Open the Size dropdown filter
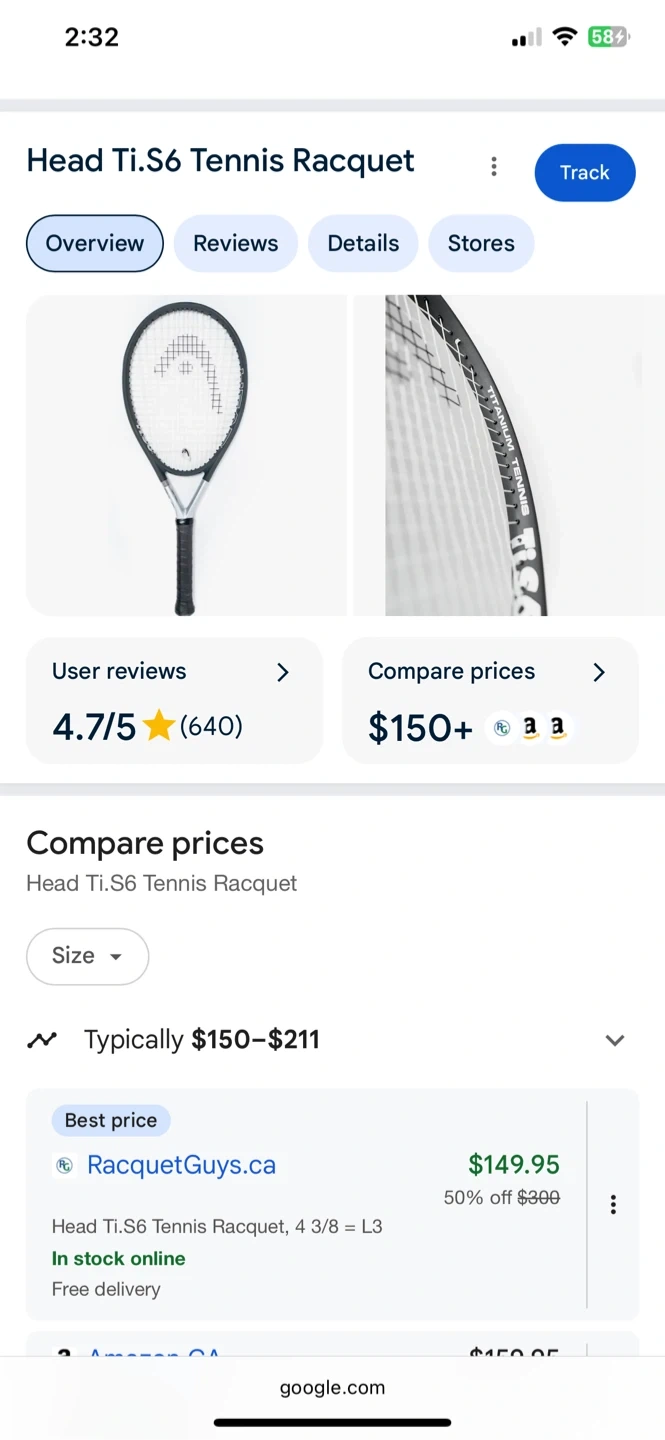The image size is (665, 1440). click(87, 956)
